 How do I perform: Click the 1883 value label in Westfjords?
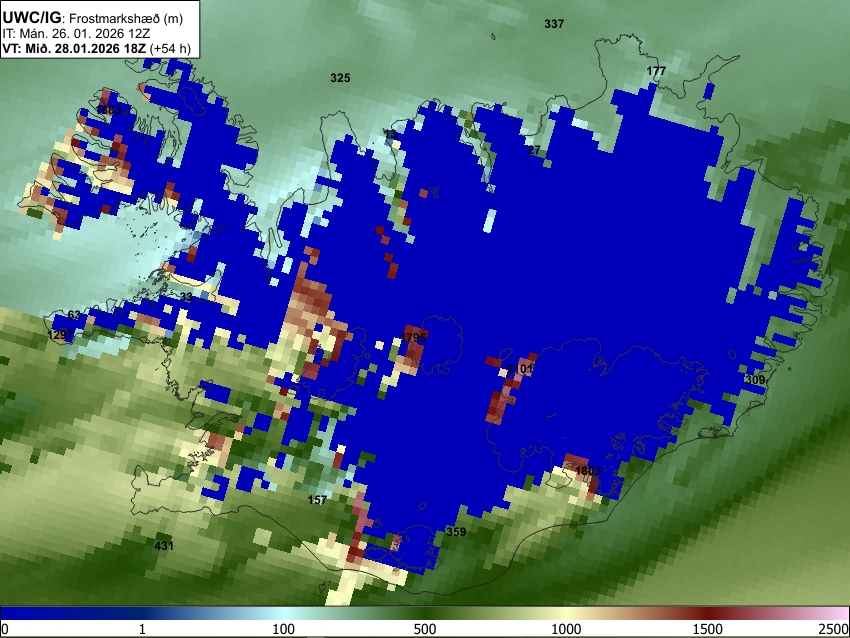click(109, 110)
